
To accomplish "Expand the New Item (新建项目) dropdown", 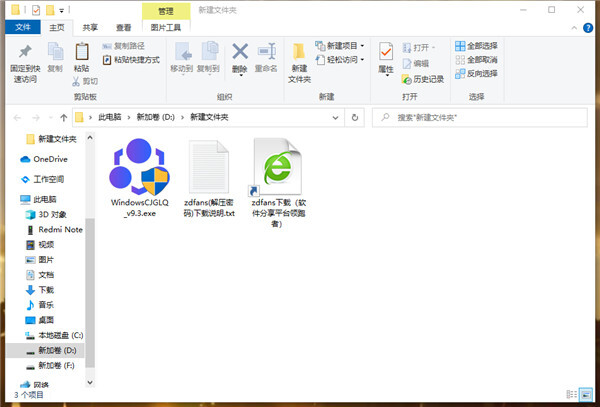I will coord(362,46).
